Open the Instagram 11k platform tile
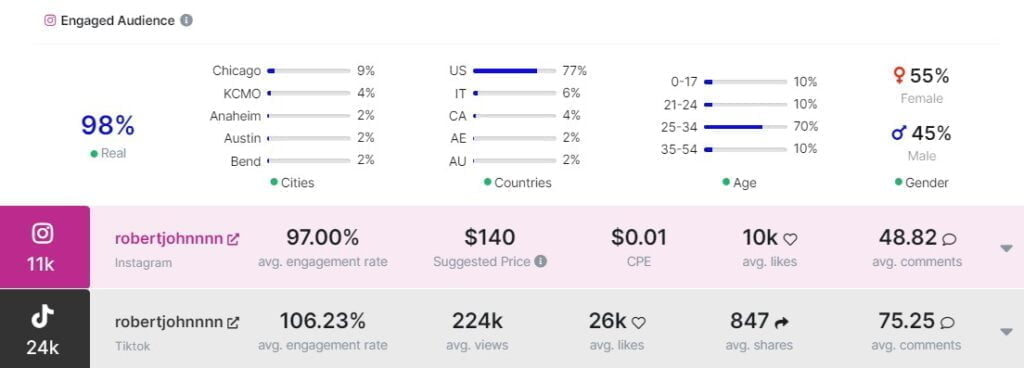The image size is (1024, 368). pyautogui.click(x=44, y=247)
